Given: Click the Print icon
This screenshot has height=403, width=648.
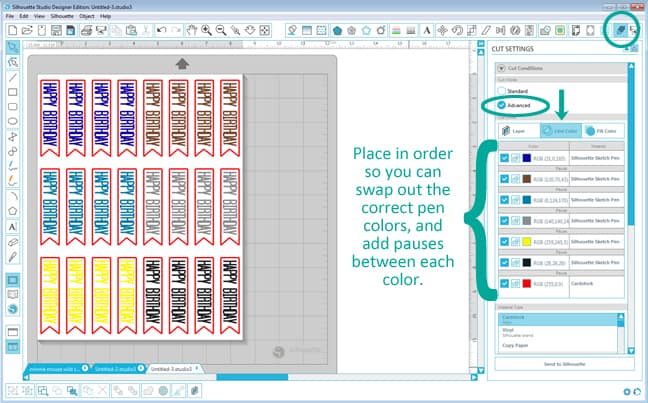Looking at the screenshot, I should [86, 30].
